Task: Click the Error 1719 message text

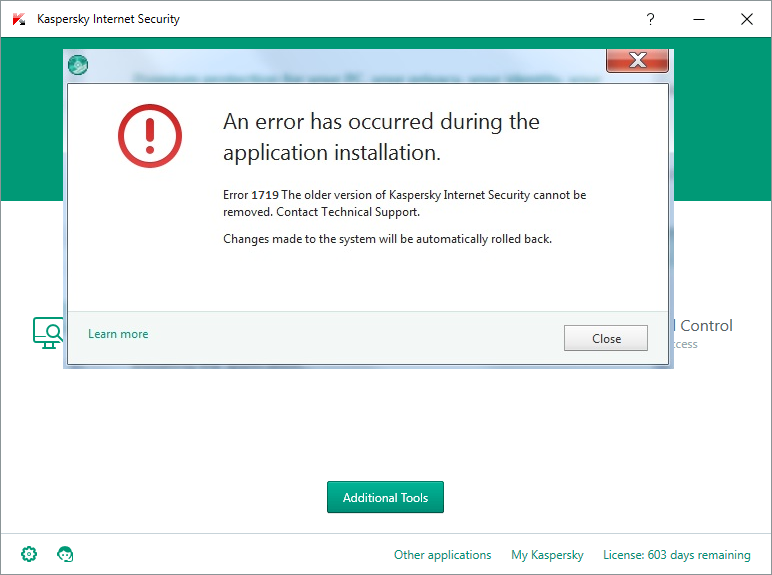Action: [404, 203]
